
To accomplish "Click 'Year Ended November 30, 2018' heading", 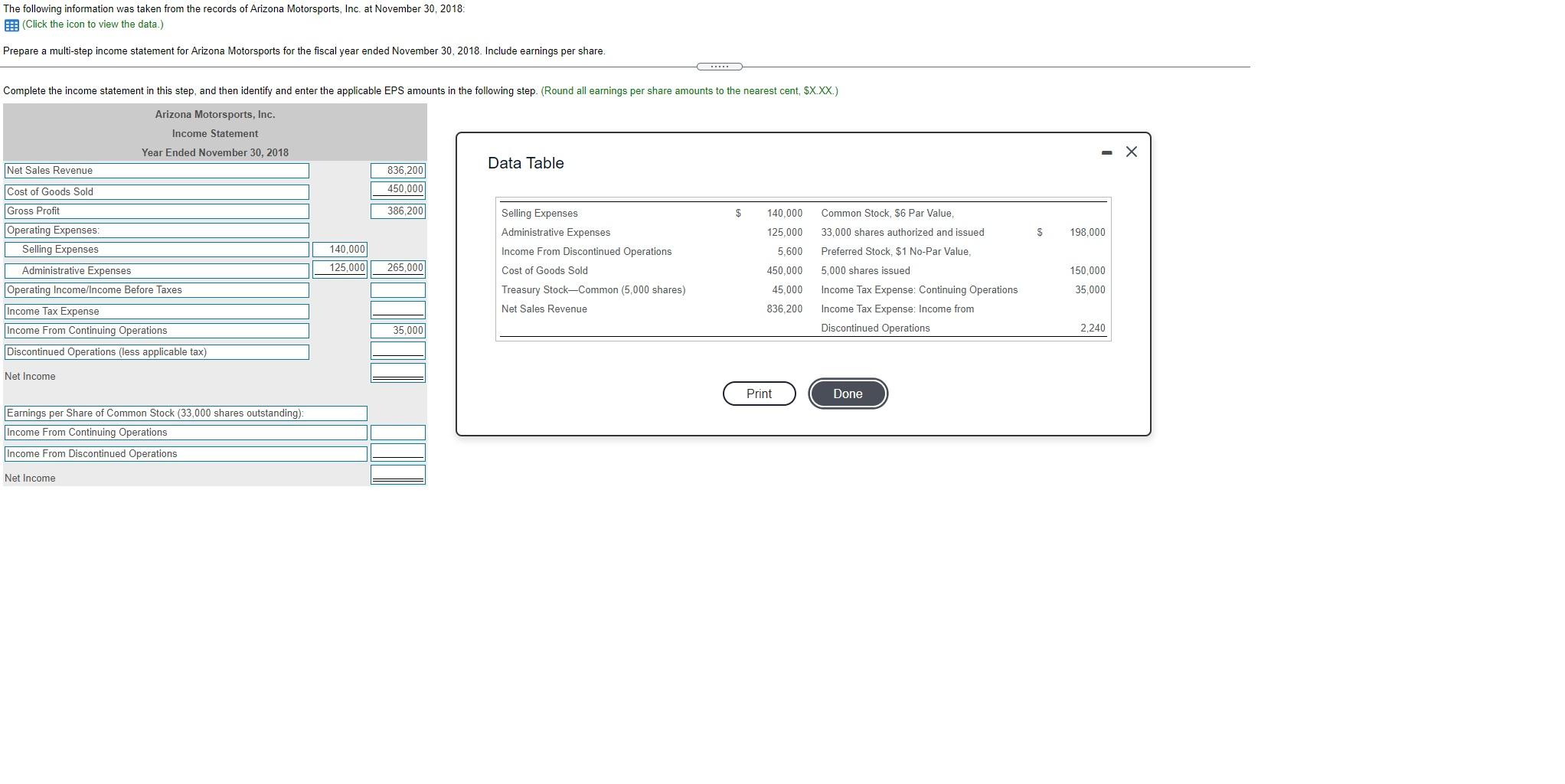I will click(215, 153).
